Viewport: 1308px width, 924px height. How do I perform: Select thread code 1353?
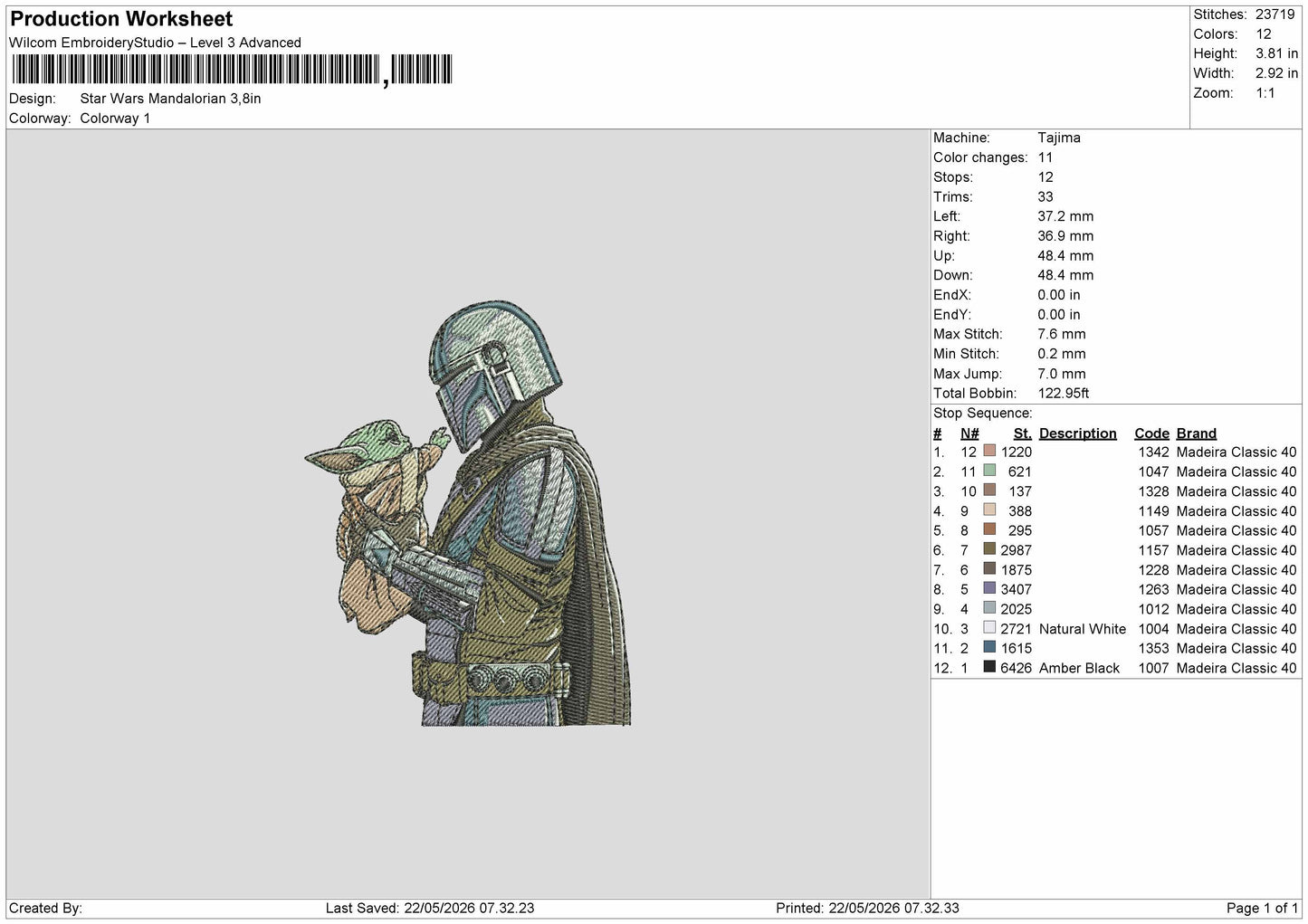(1153, 648)
